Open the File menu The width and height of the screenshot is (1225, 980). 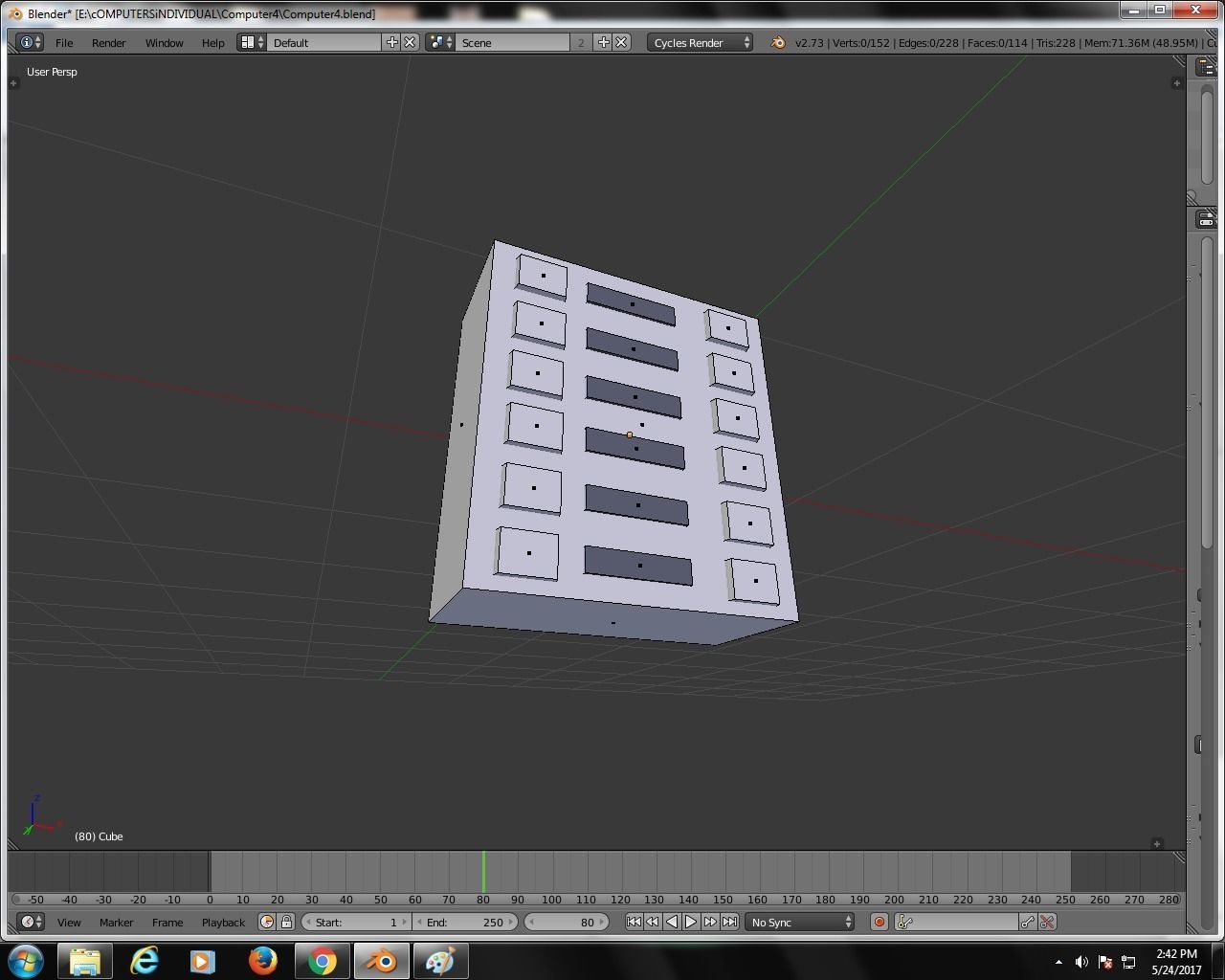[x=64, y=43]
